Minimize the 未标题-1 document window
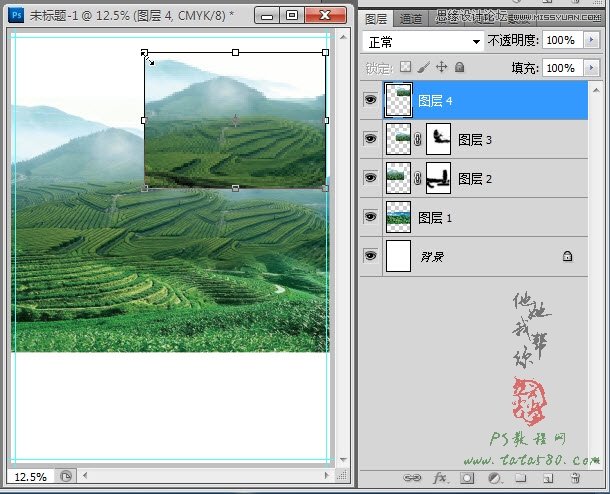The image size is (610, 494). coord(267,16)
